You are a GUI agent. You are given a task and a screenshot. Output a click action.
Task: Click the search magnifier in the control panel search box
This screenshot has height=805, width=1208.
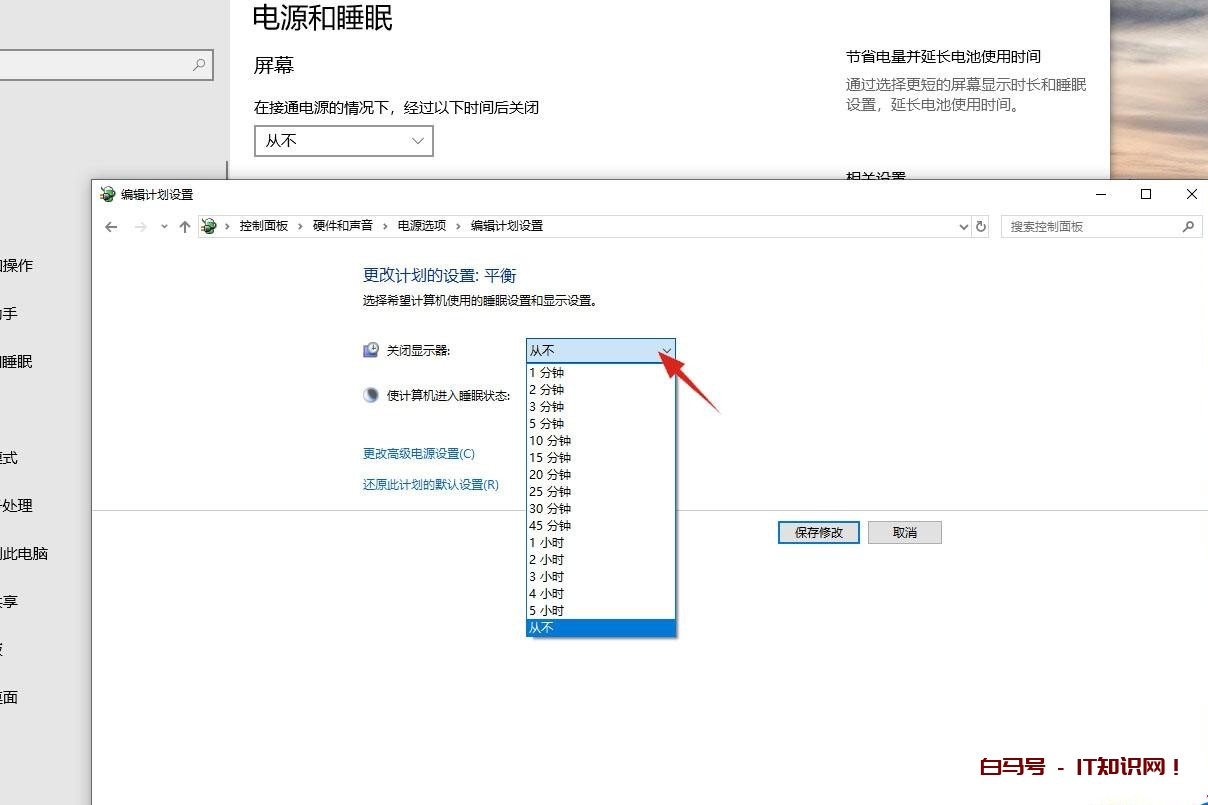(x=1188, y=227)
